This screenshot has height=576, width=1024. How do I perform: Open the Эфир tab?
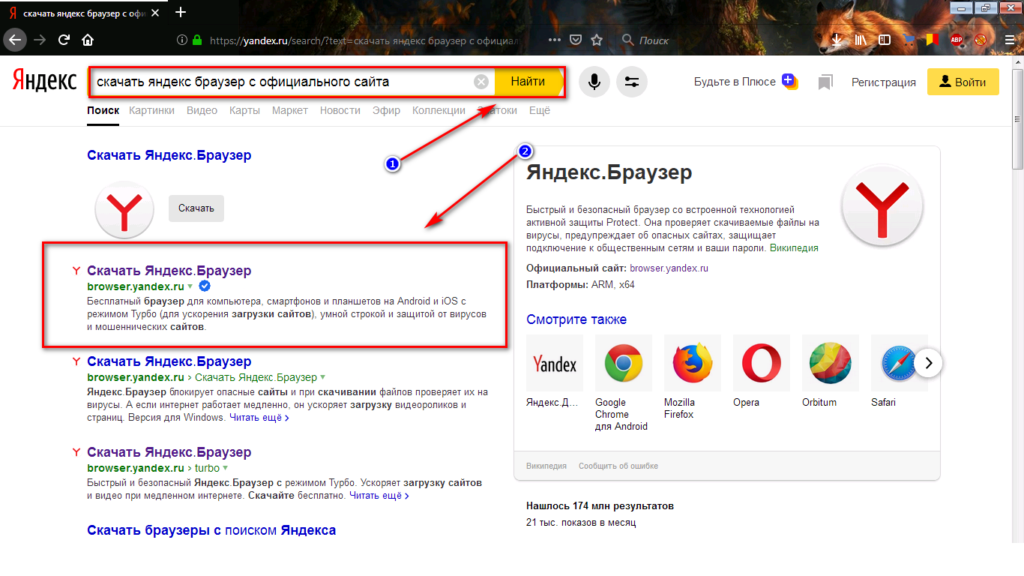pos(386,110)
